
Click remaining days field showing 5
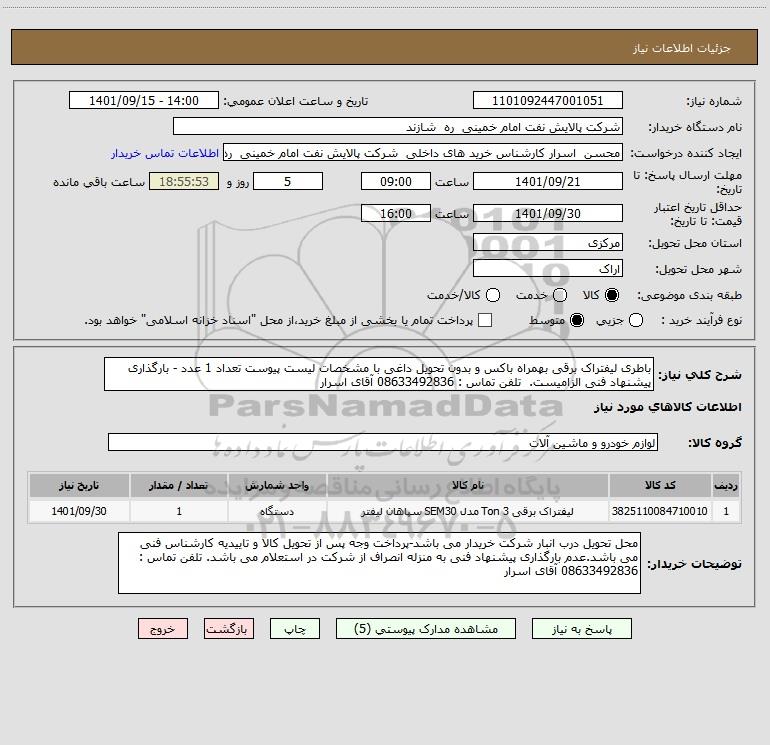(x=288, y=181)
